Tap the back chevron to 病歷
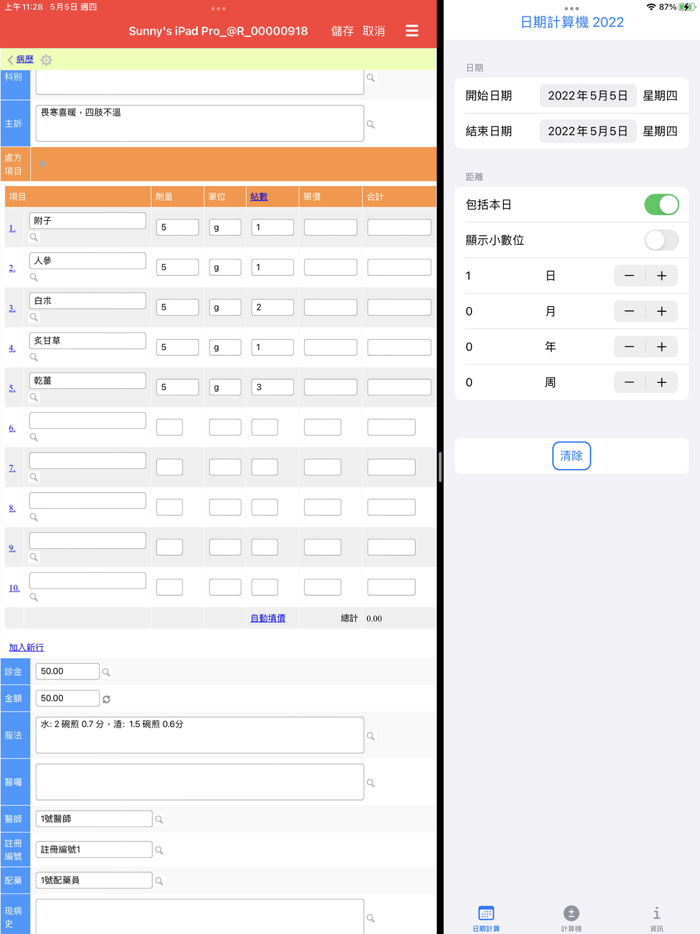The height and width of the screenshot is (934, 700). [10, 60]
